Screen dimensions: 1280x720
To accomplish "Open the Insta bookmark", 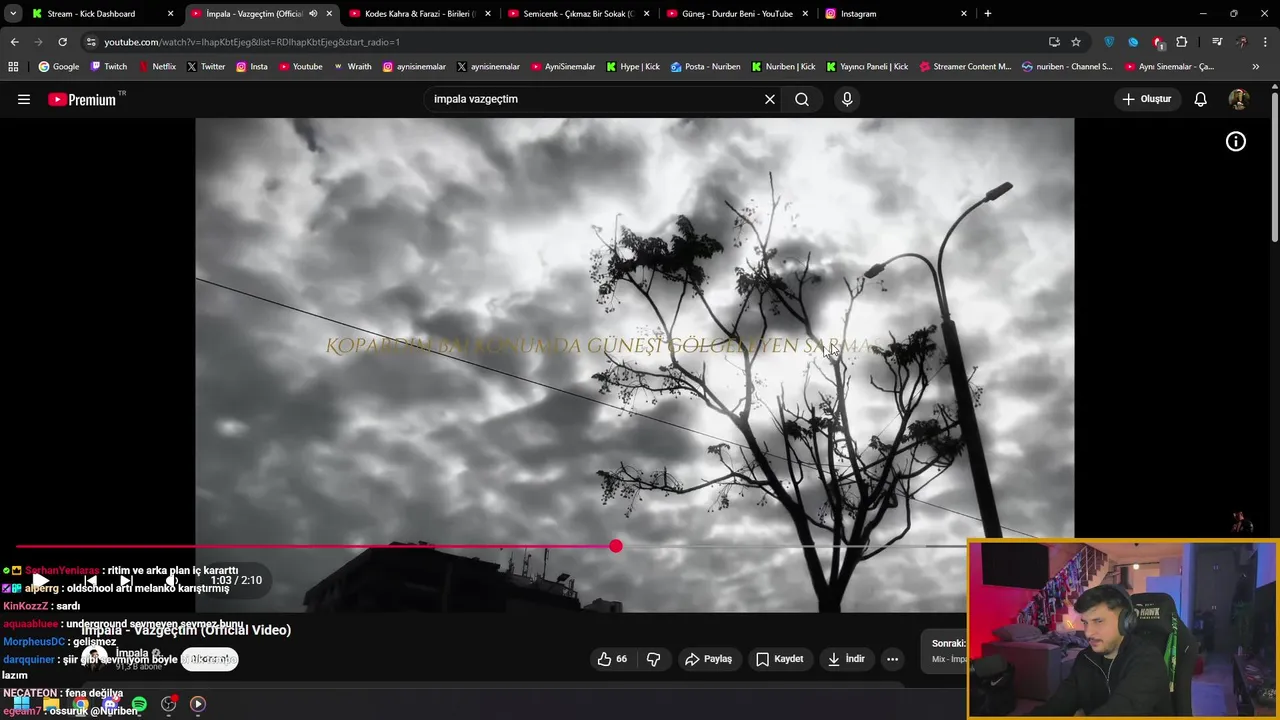I will (252, 67).
